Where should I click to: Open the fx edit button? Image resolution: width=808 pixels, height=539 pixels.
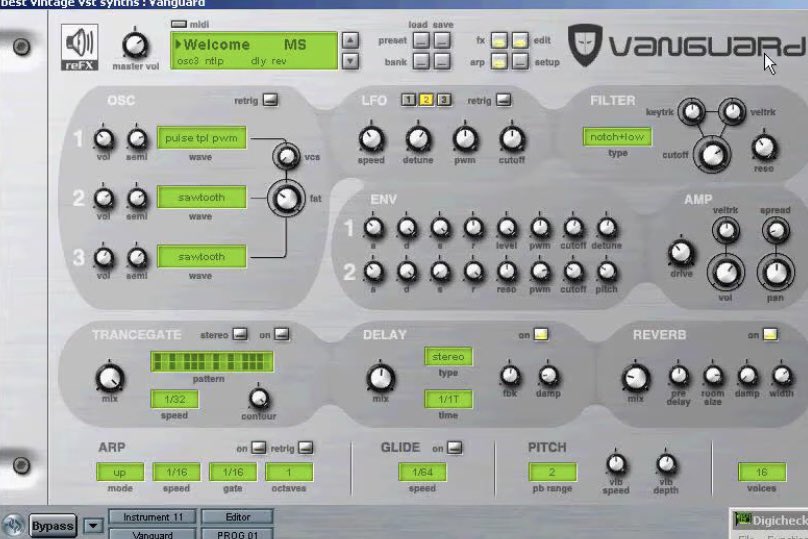coord(520,40)
